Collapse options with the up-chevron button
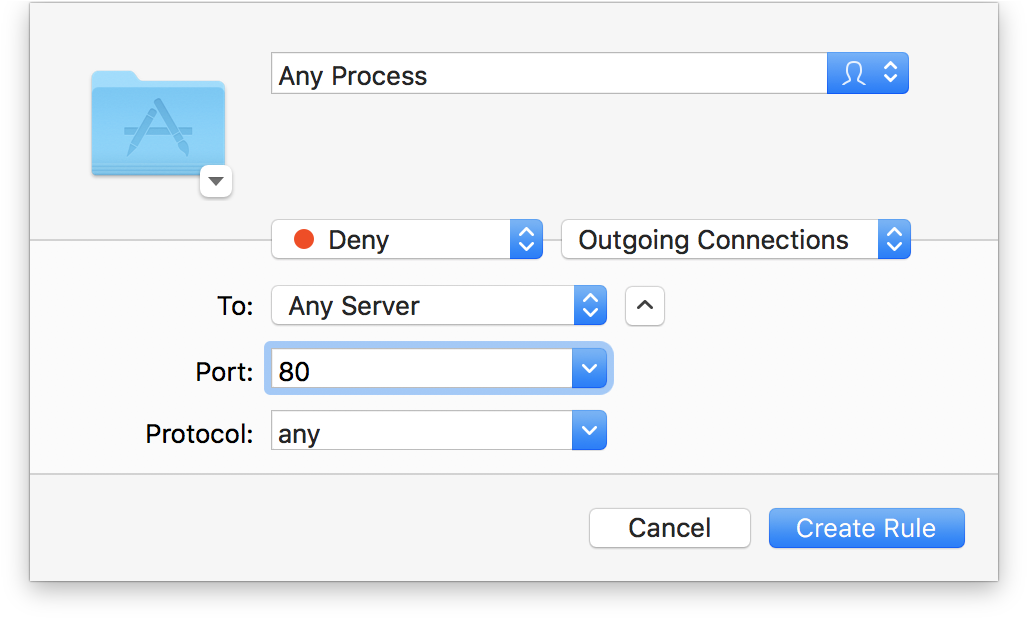1027x618 pixels. pos(645,306)
